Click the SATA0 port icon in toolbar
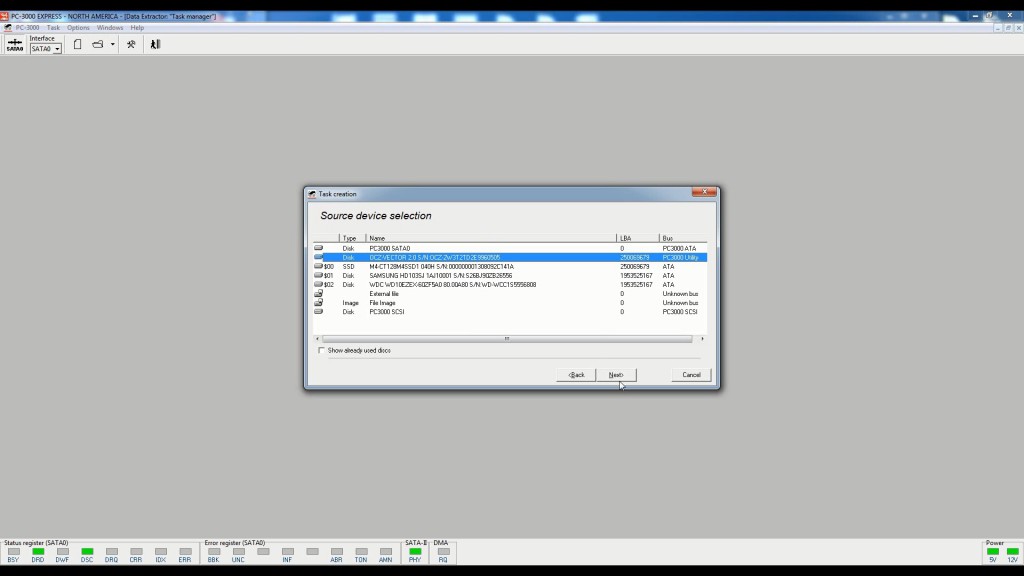The width and height of the screenshot is (1024, 576). 15,44
